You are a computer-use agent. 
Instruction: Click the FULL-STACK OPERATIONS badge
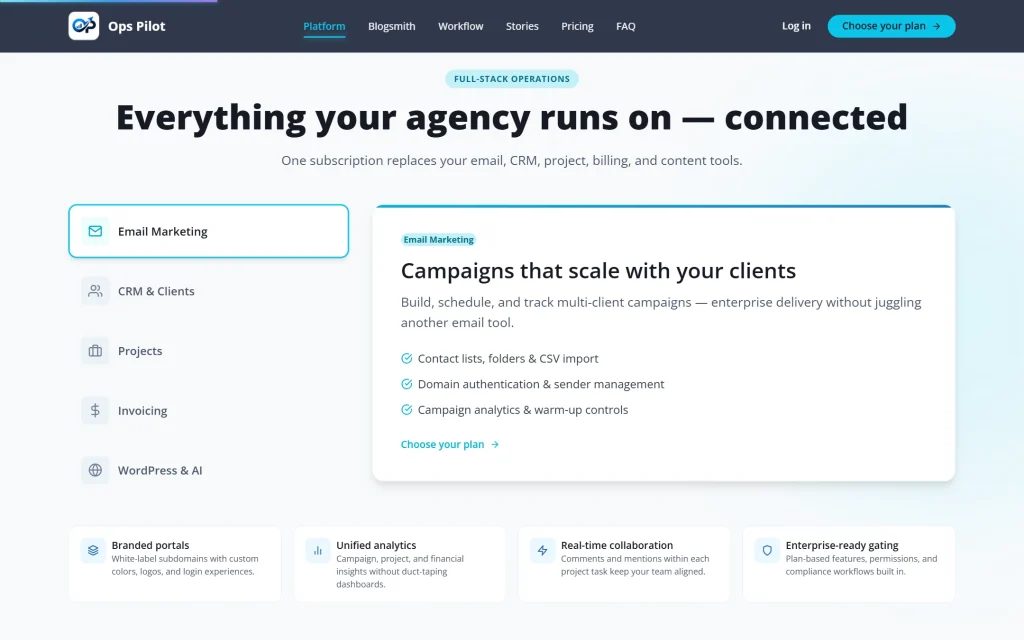point(512,79)
